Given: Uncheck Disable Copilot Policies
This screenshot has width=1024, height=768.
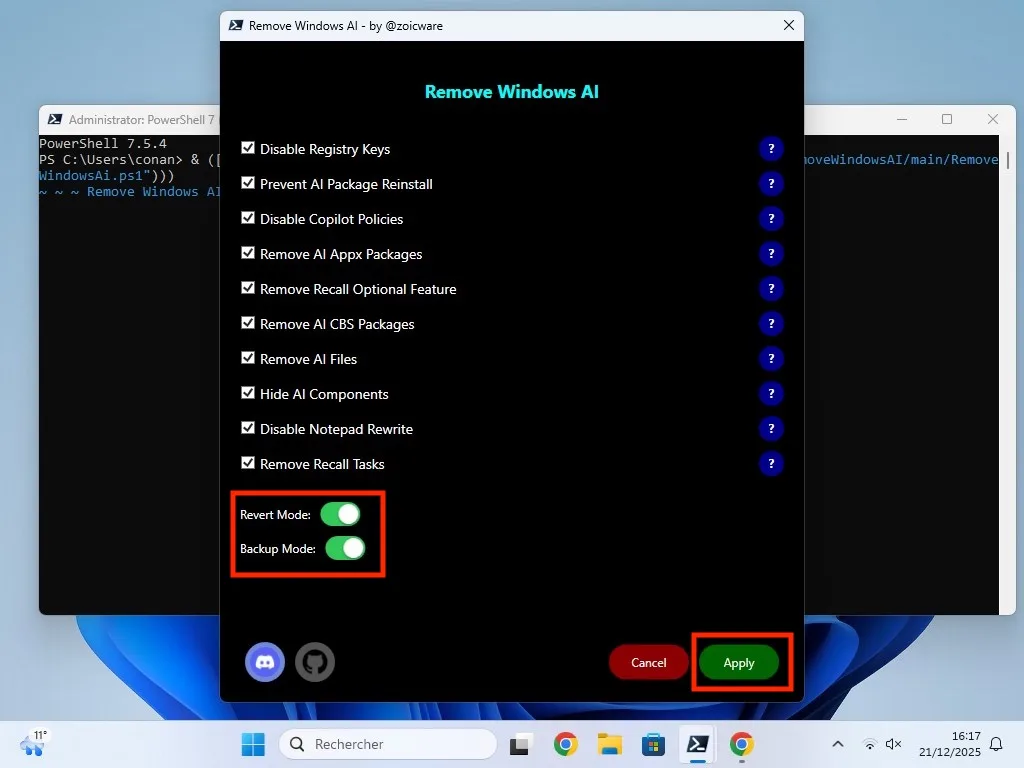Looking at the screenshot, I should 248,217.
